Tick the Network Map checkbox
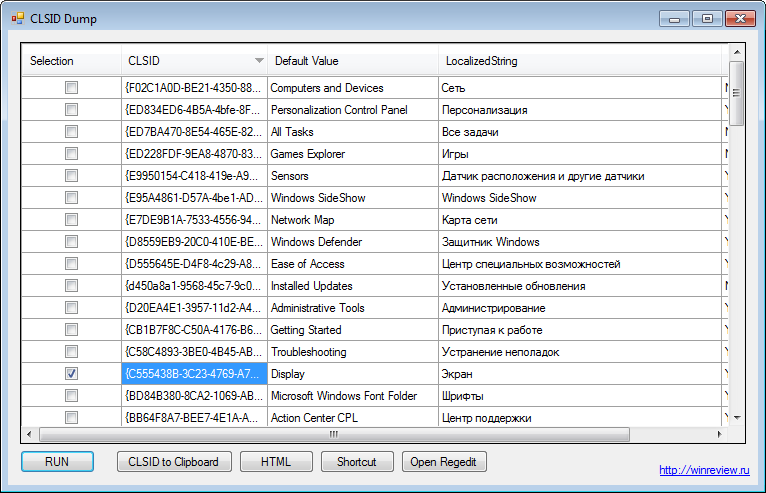Screen dimensions: 766x493 point(71,219)
